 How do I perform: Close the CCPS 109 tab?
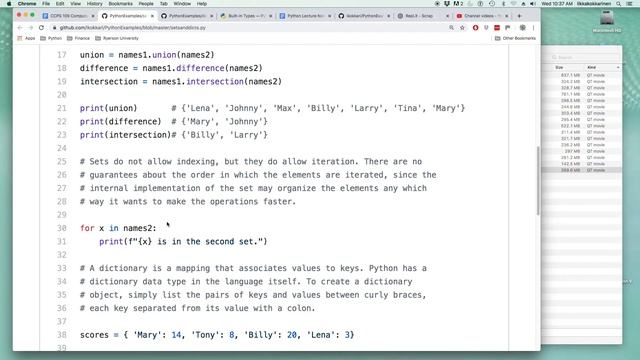[93, 16]
